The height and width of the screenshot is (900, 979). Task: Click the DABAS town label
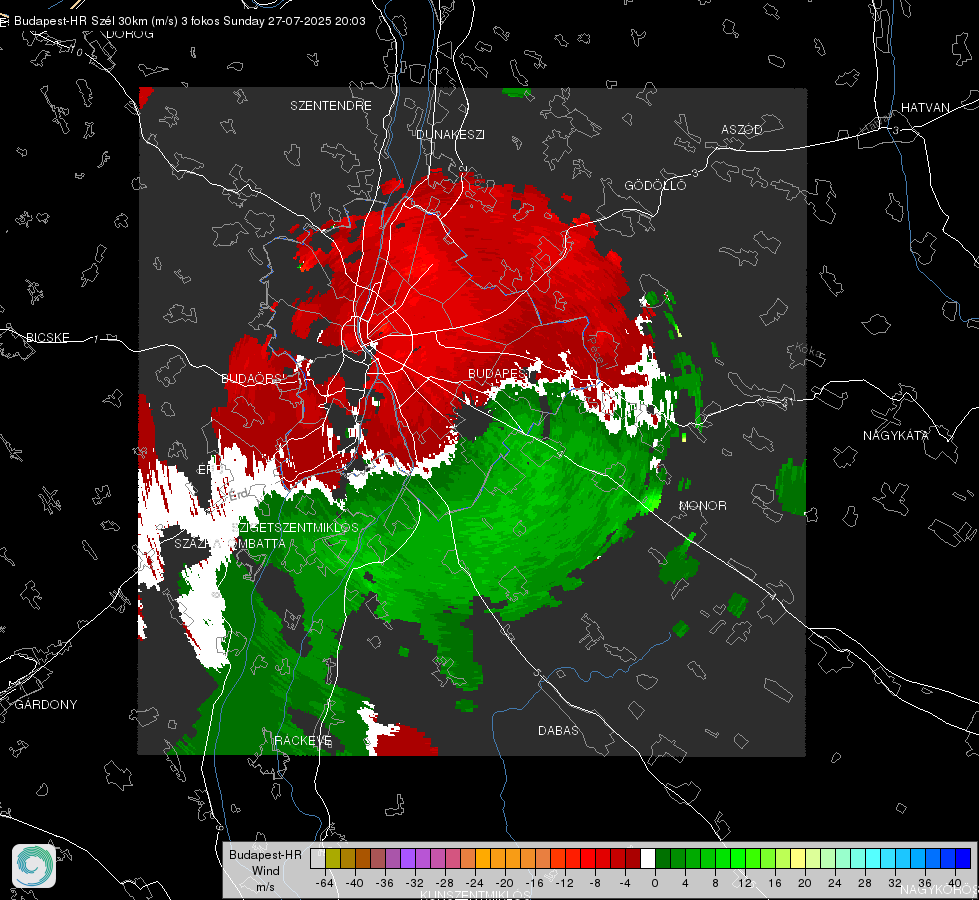[558, 730]
